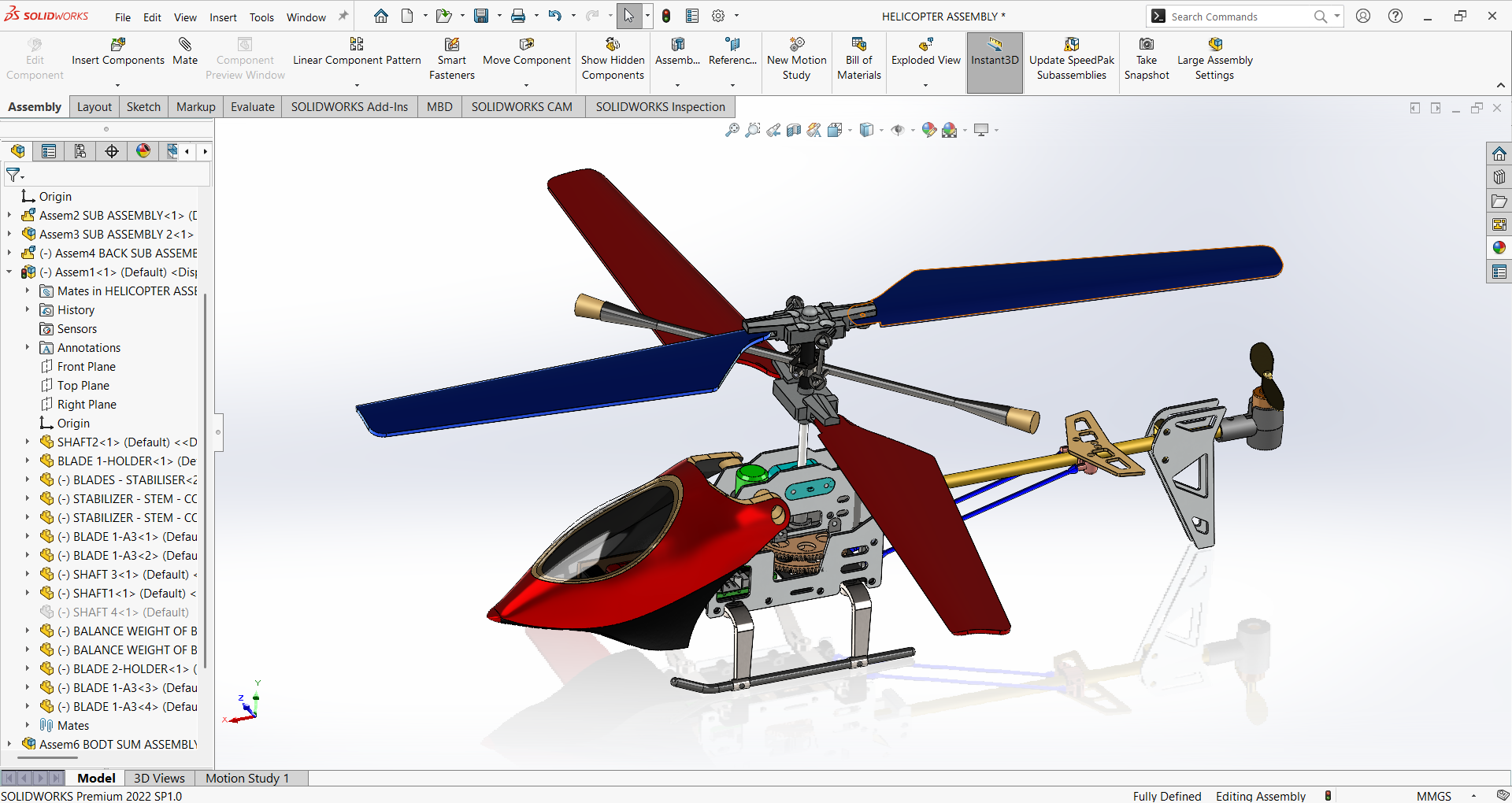Open Large Assembly Settings
Viewport: 1512px width, 803px height.
tap(1214, 59)
